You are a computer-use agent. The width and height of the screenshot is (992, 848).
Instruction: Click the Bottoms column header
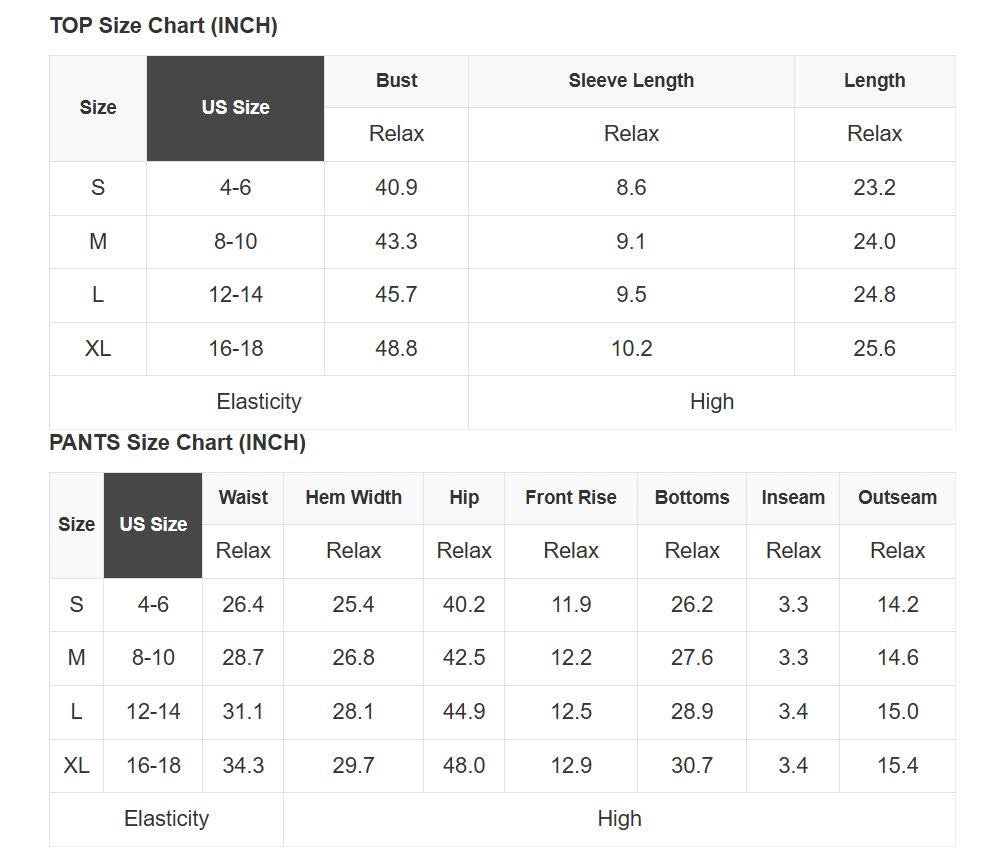tap(692, 497)
